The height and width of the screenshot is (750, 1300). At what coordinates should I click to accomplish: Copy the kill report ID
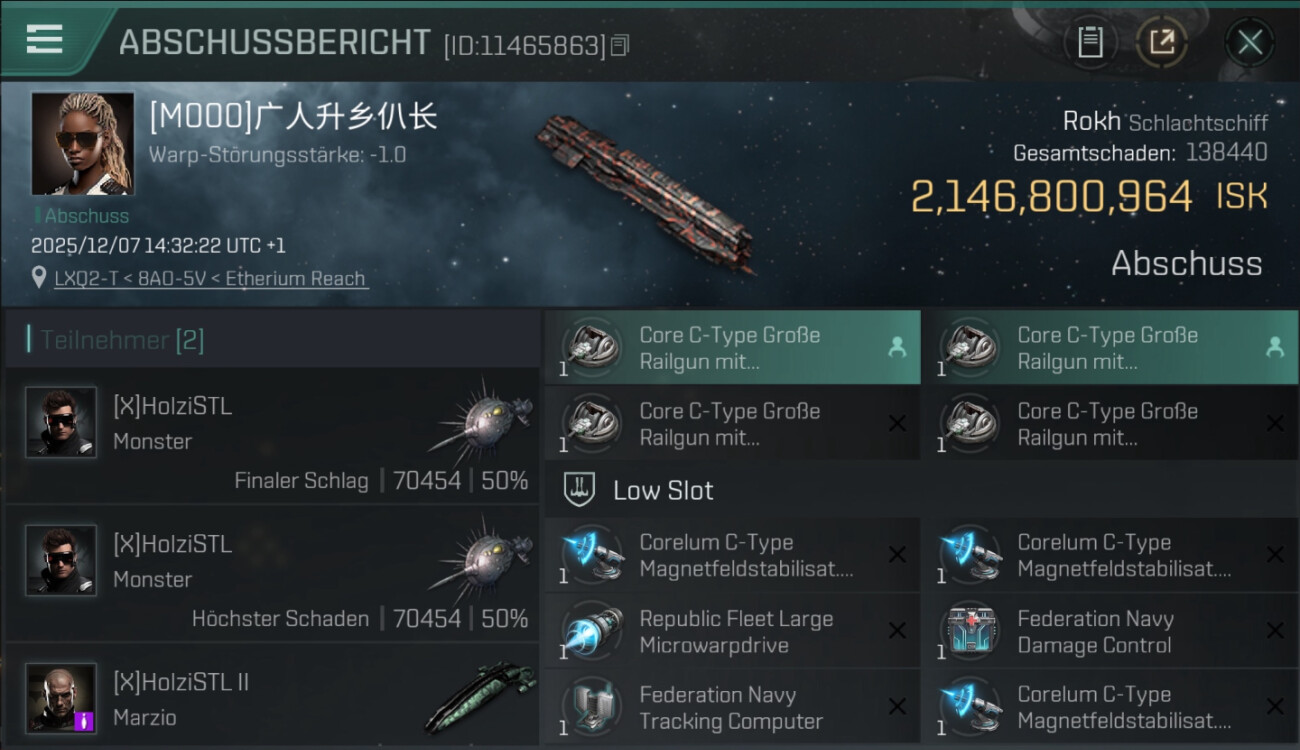pos(620,46)
